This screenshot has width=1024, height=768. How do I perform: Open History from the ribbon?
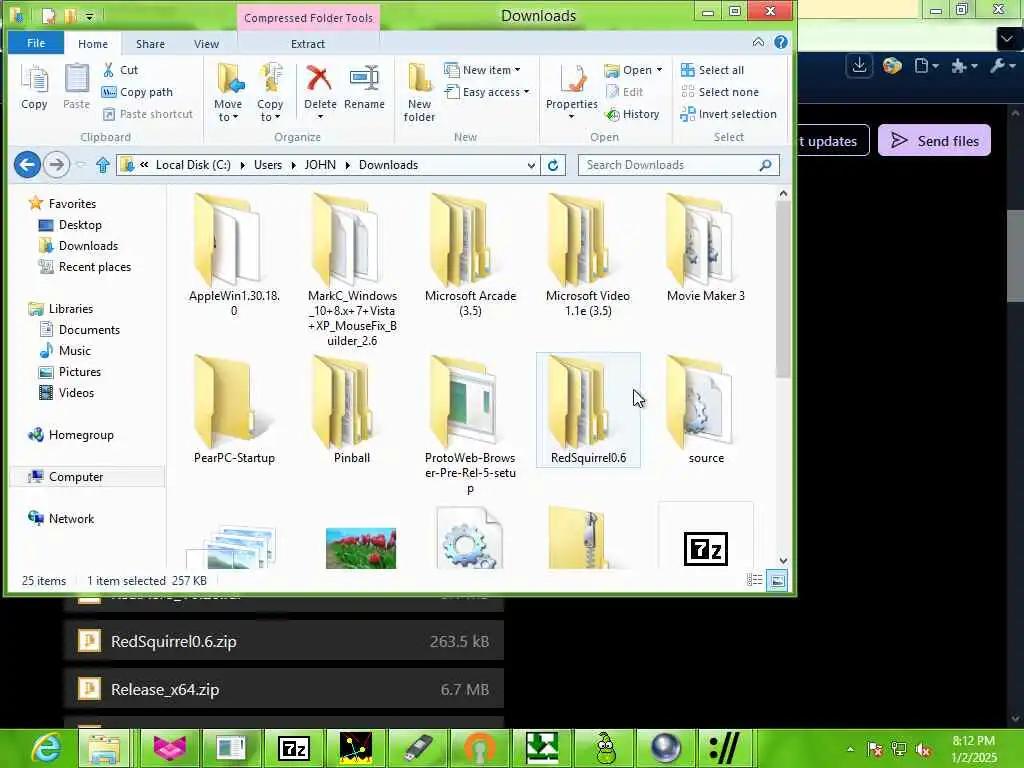632,114
